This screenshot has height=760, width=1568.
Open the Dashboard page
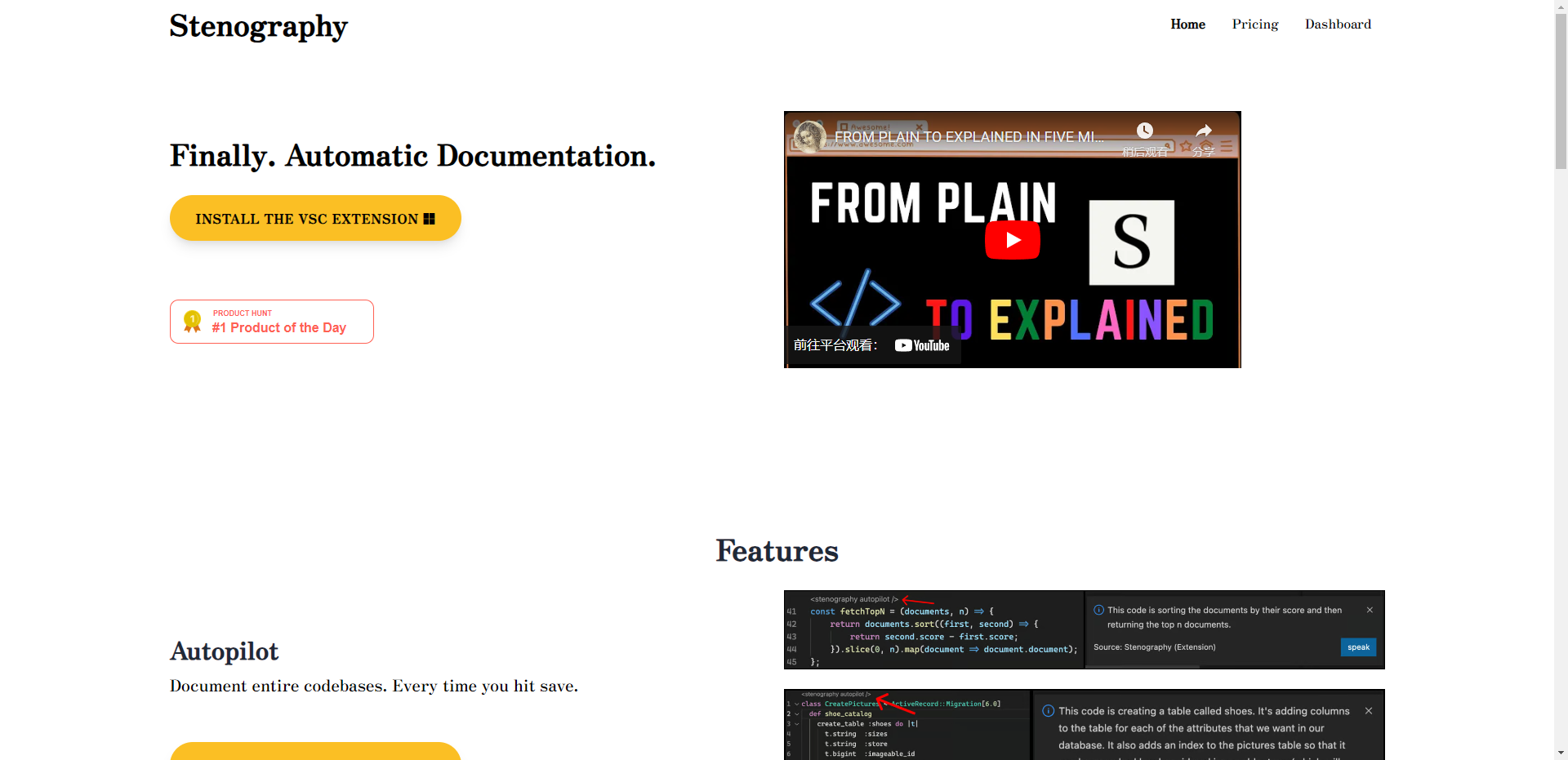(1338, 24)
